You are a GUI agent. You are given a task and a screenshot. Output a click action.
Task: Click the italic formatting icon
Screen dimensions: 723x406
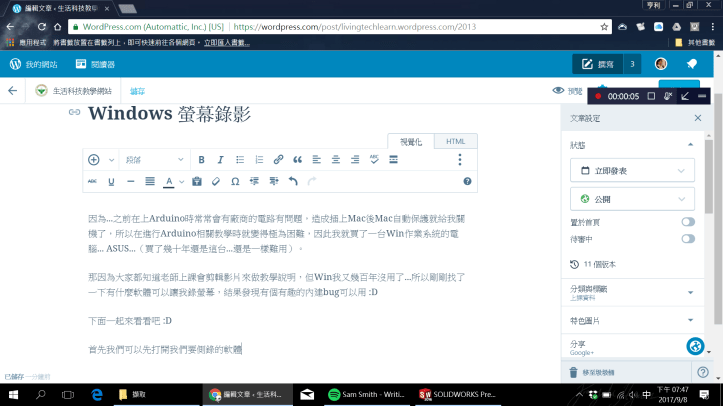[219, 160]
